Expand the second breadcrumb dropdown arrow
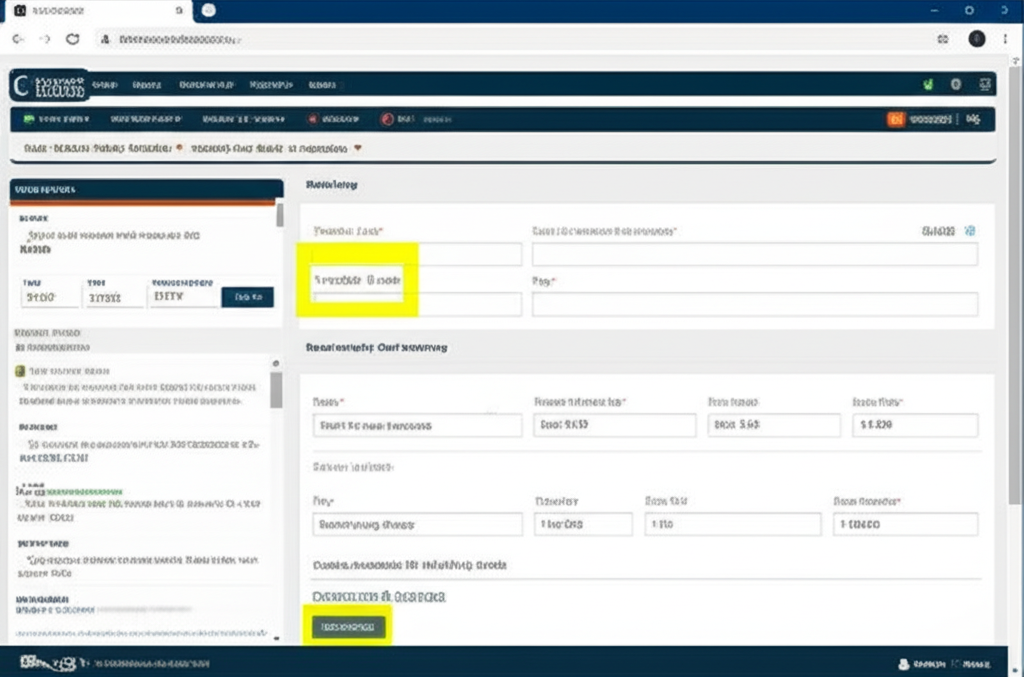 tap(357, 148)
